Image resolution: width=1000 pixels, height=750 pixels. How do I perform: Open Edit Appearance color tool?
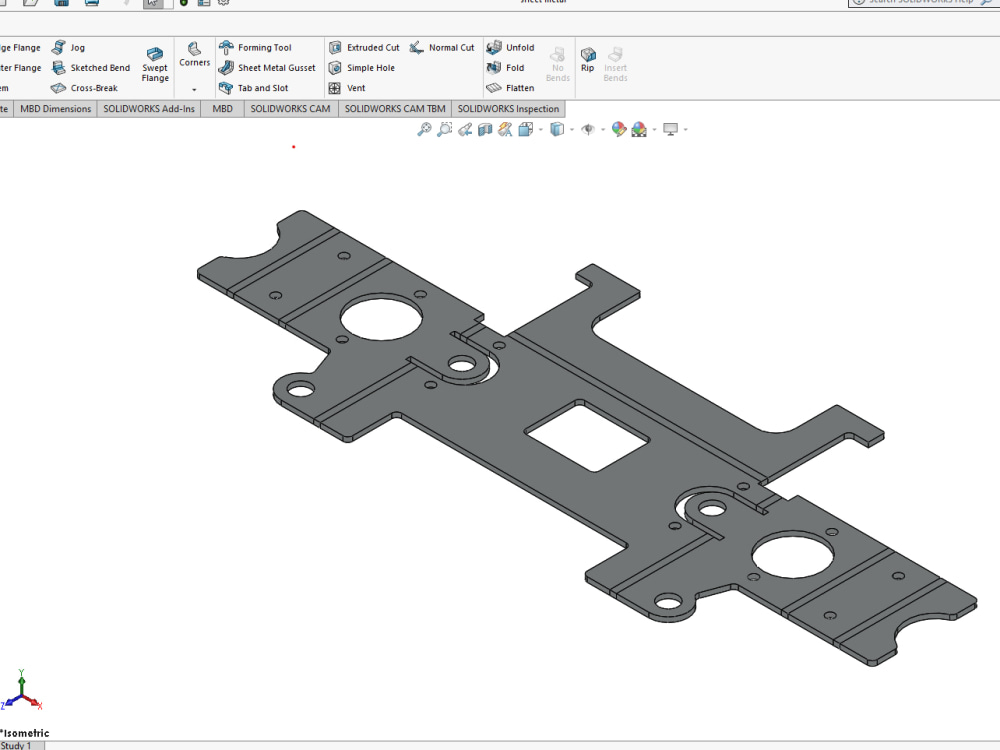pos(619,129)
